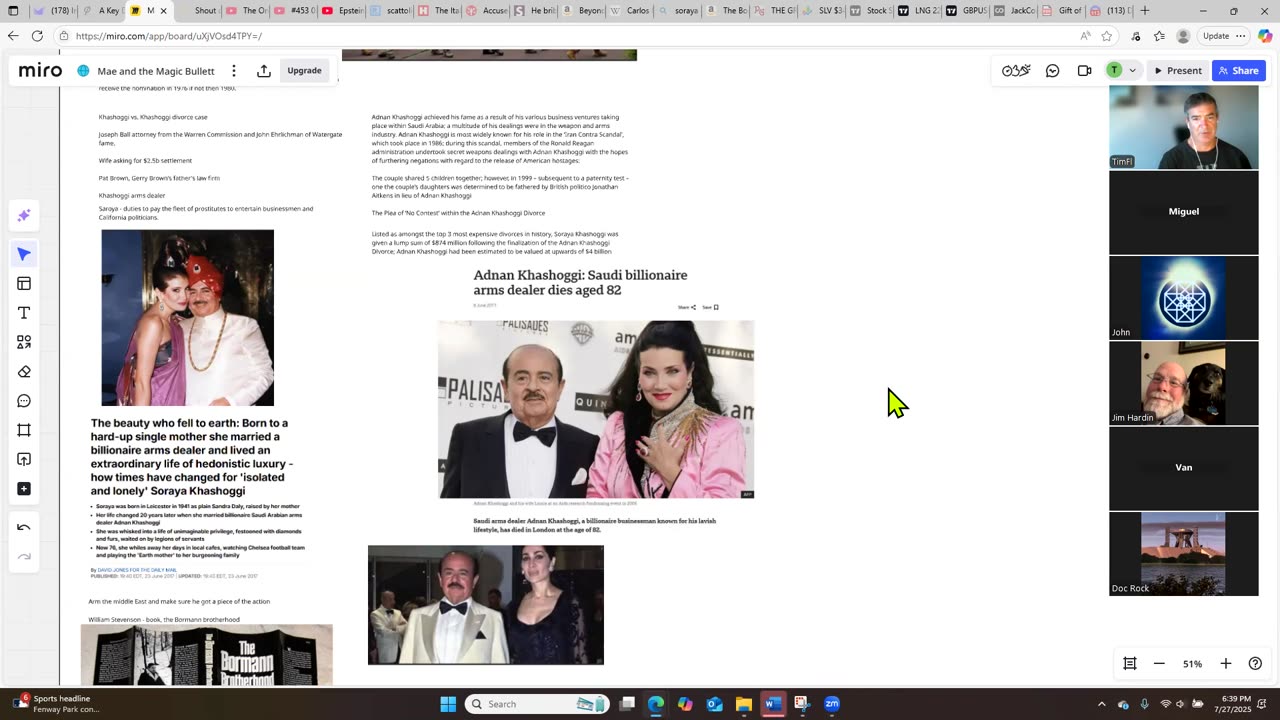Open the board options three-dot menu
Viewport: 1280px width, 720px height.
[234, 71]
